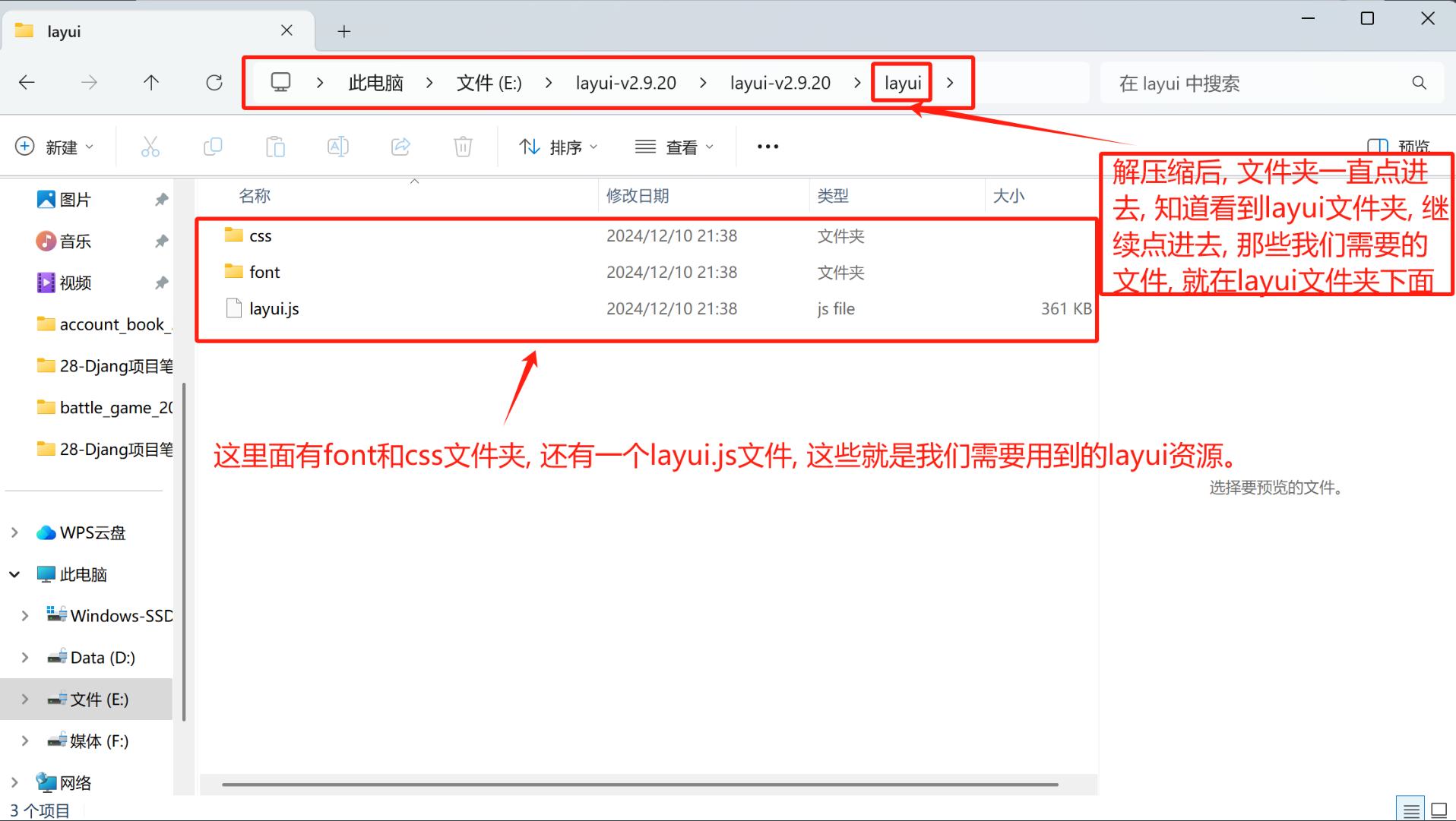Go up one folder level
The image size is (1456, 821).
pos(151,82)
